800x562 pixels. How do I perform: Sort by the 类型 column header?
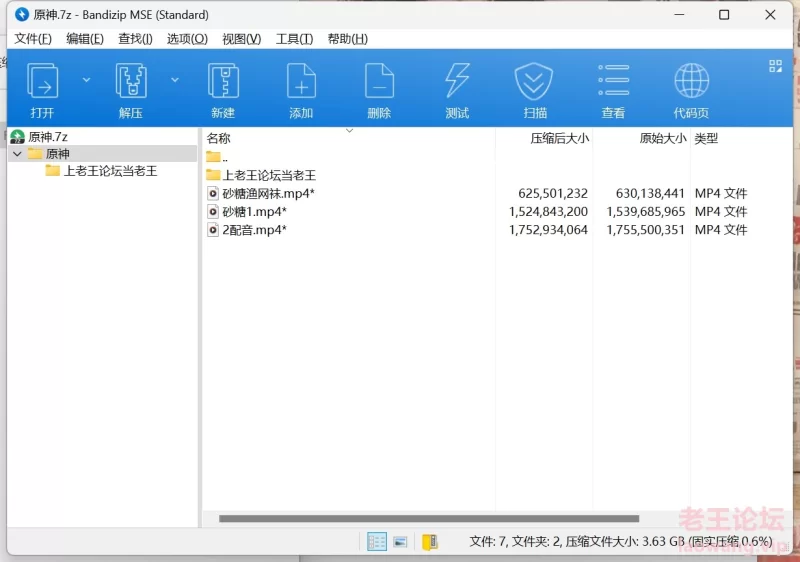click(706, 138)
